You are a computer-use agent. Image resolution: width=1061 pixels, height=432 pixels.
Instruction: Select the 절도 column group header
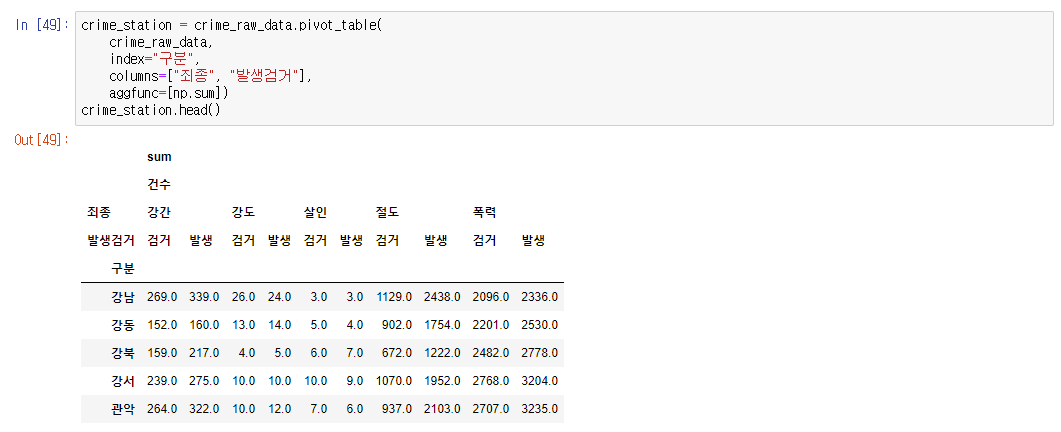[x=387, y=213]
